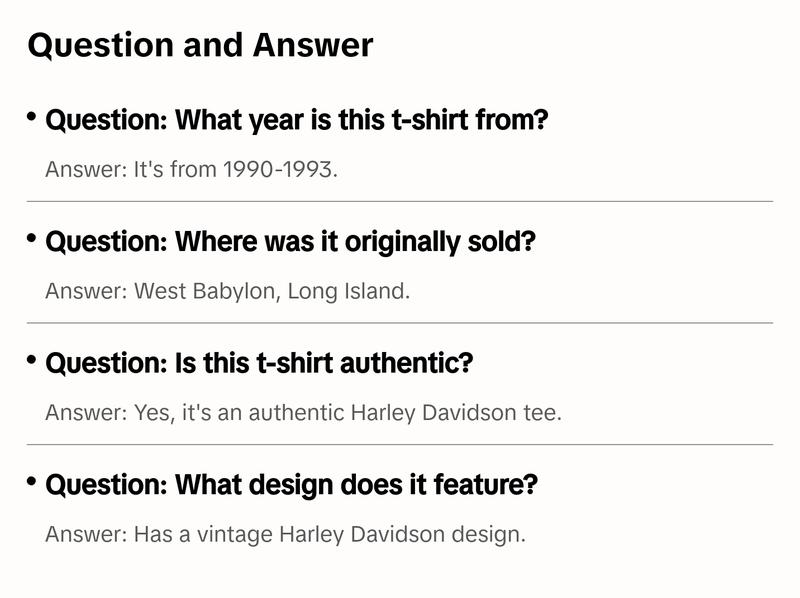Select the question about the t-shirt year

297,121
